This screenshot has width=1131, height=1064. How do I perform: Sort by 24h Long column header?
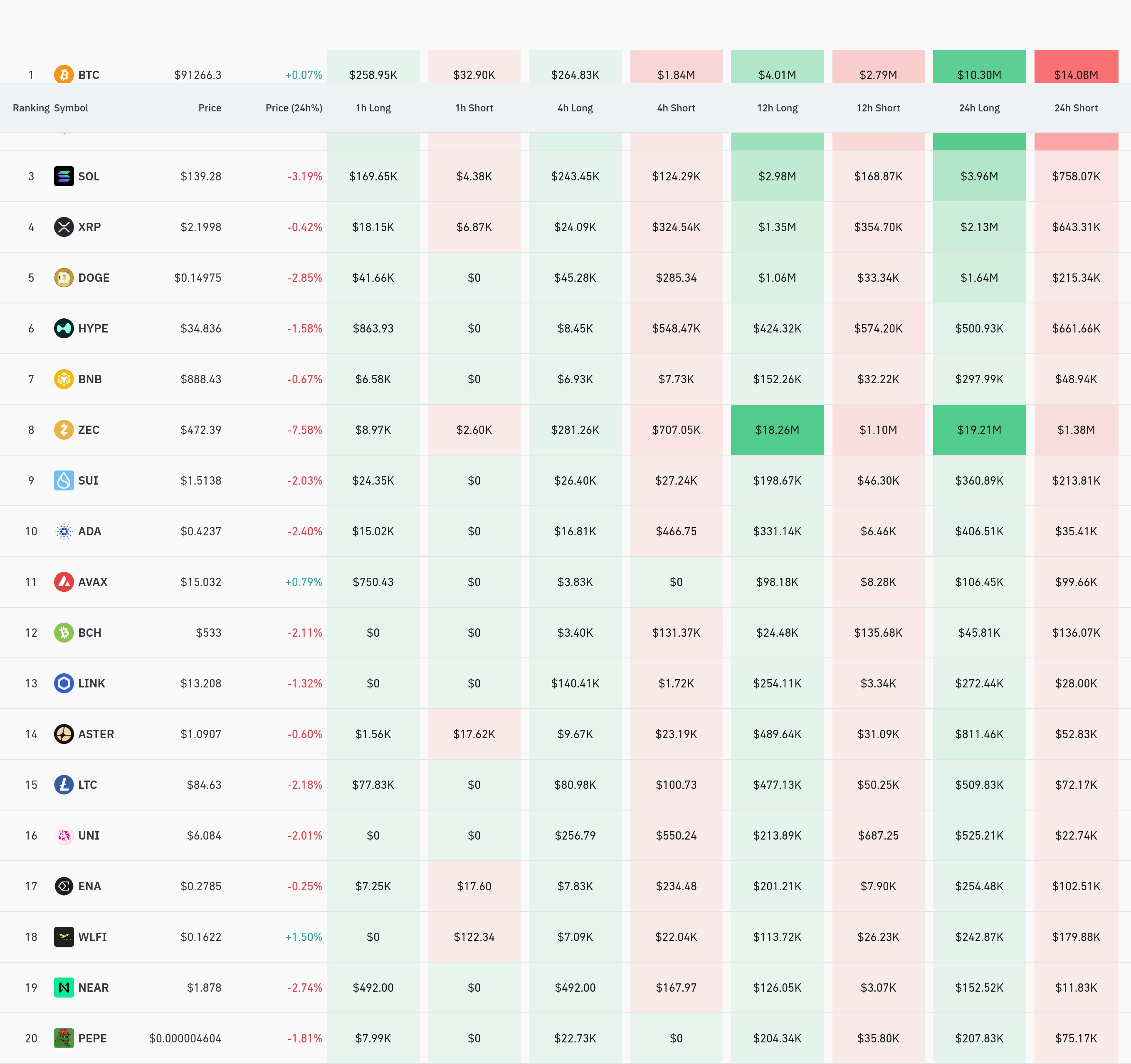point(978,108)
